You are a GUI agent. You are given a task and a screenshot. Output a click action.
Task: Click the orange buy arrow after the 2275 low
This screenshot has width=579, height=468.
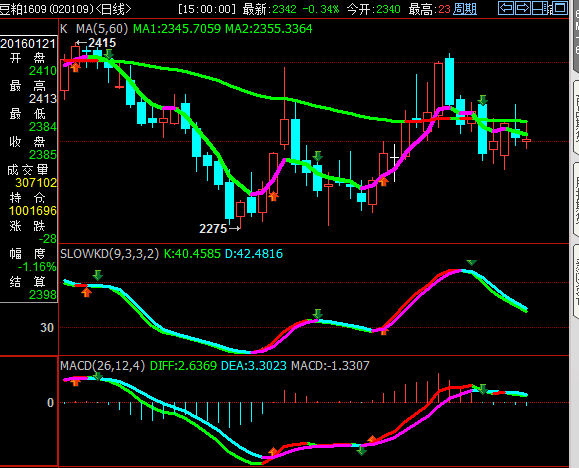(x=273, y=196)
